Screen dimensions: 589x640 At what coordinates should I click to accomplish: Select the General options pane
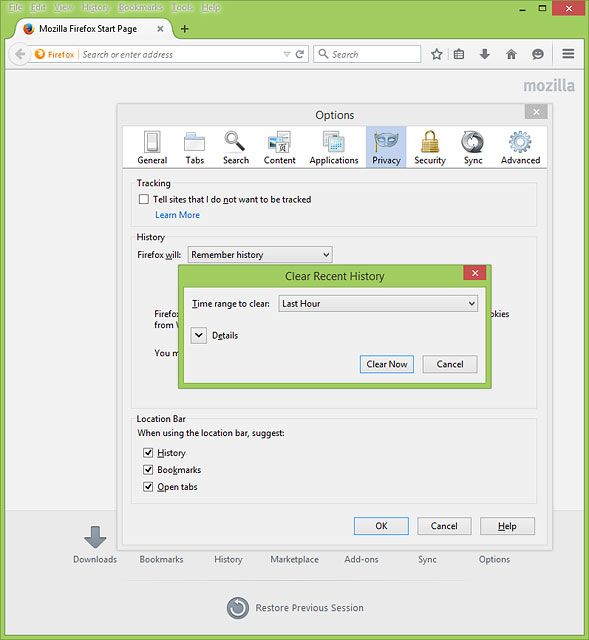point(152,147)
